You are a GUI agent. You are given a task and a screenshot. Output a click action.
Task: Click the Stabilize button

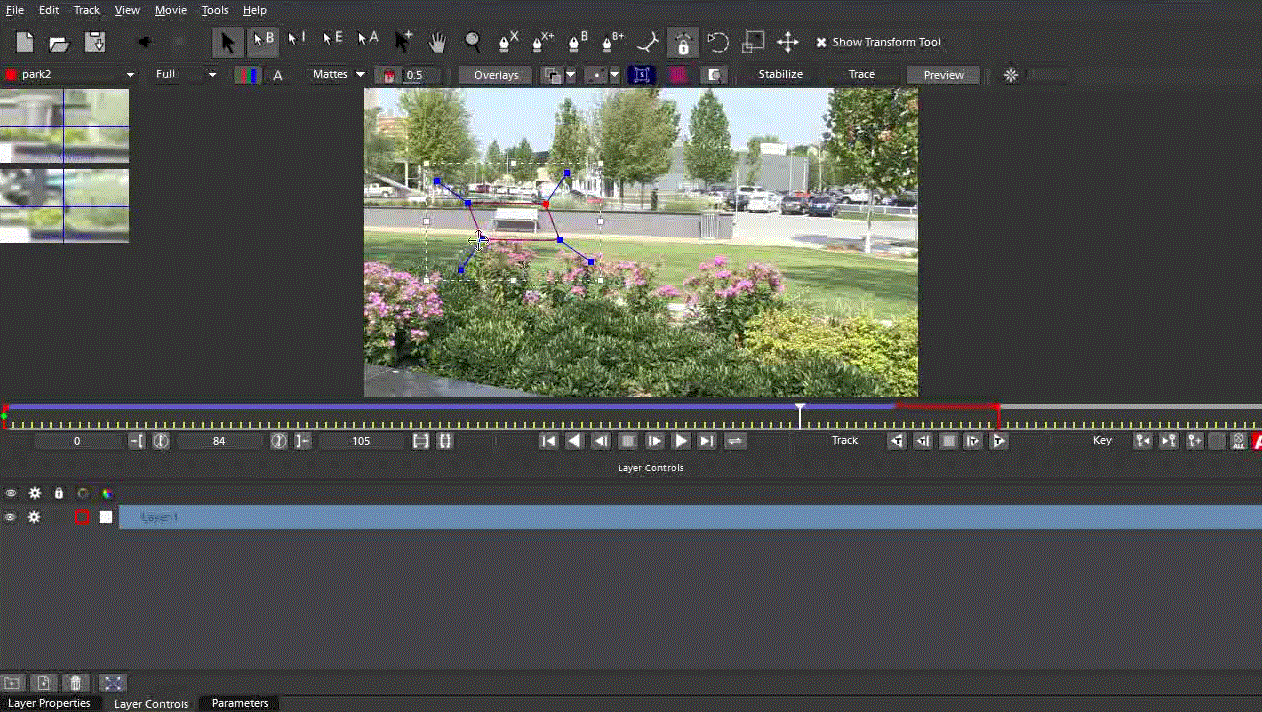click(x=780, y=74)
